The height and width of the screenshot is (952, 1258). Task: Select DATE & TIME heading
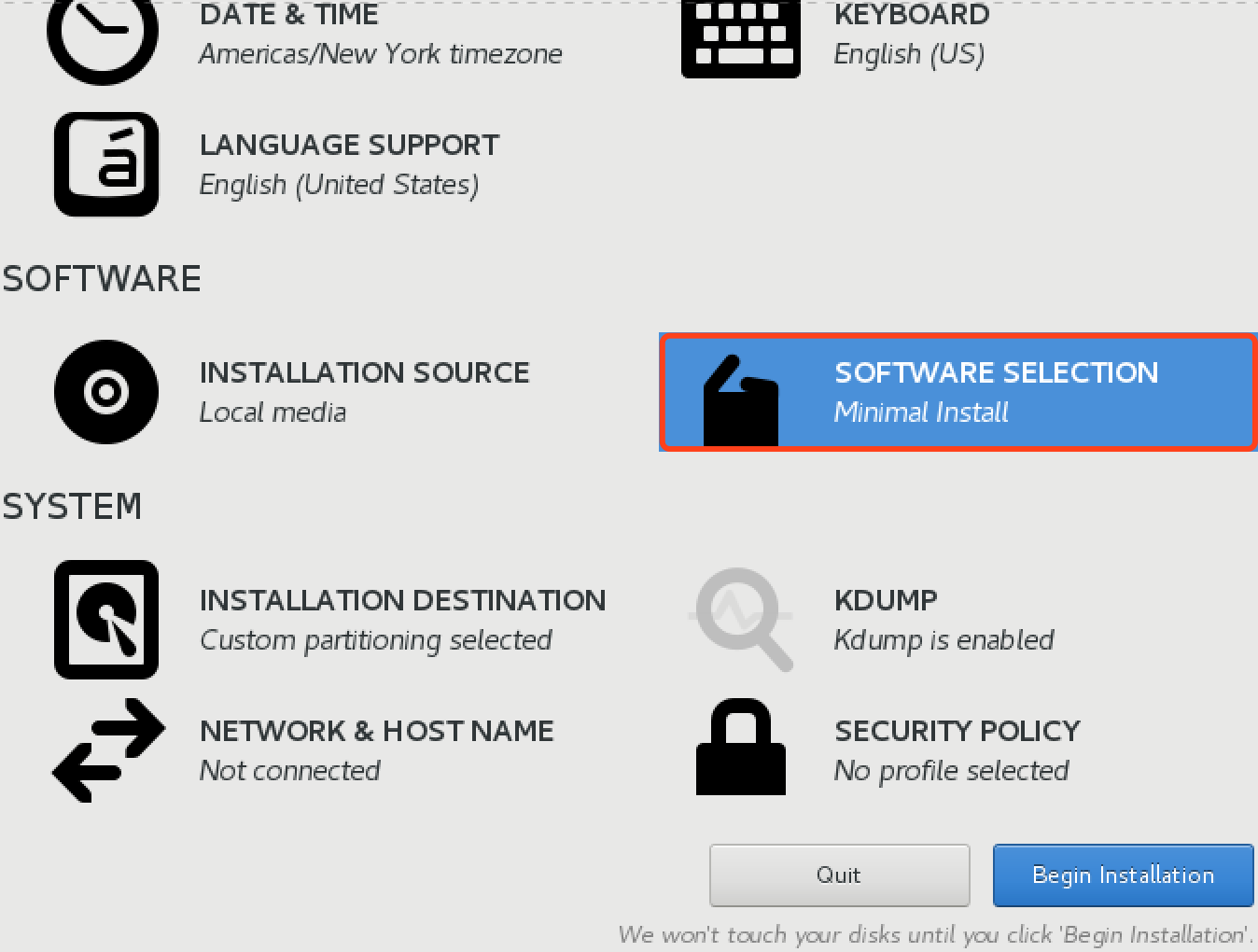coord(289,14)
